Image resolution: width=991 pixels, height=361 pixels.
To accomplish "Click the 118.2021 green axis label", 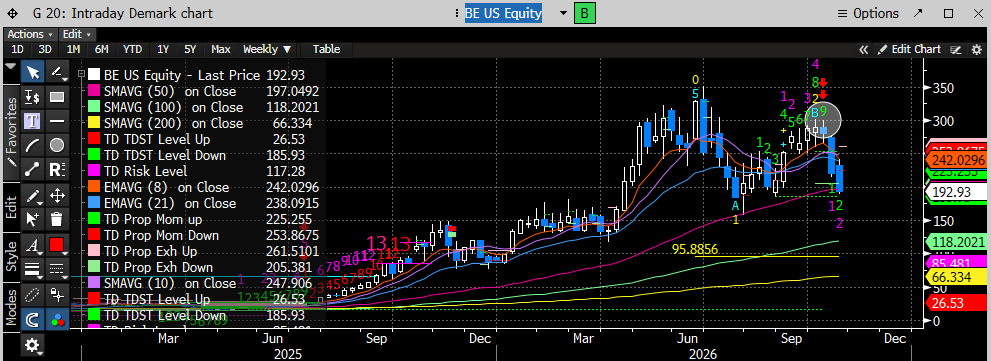I will (x=958, y=242).
